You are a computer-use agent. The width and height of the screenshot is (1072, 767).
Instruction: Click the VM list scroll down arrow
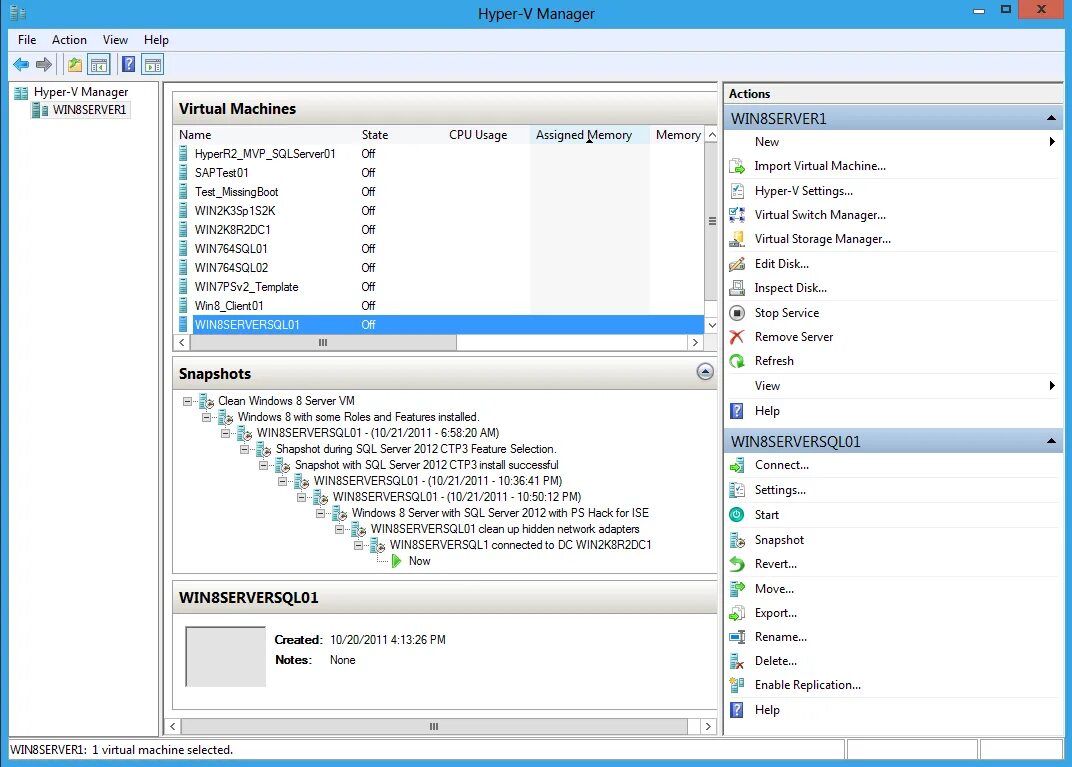coord(712,325)
